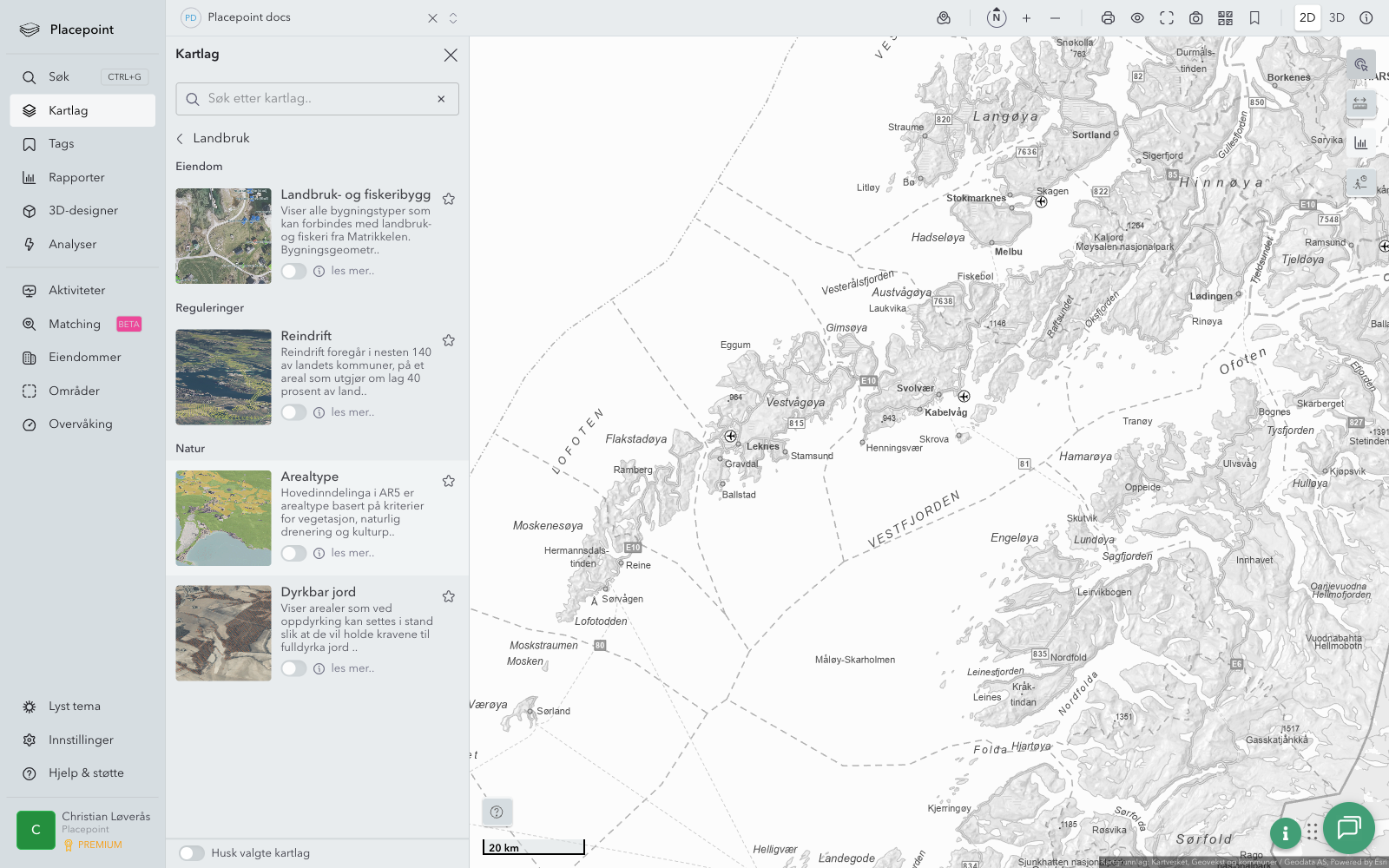Open the chat support bubble

coord(1348,827)
